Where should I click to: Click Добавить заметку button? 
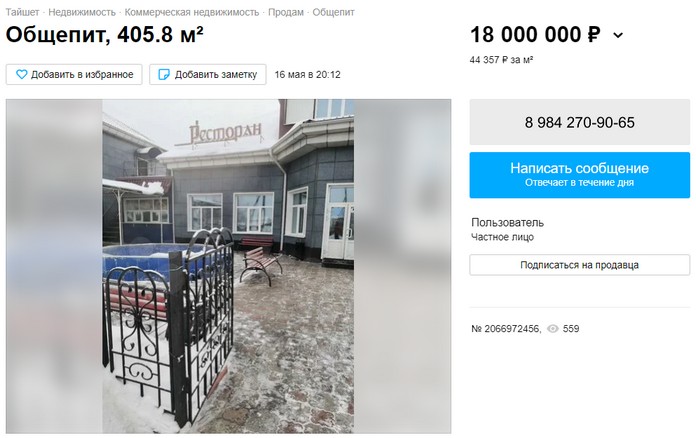point(208,75)
